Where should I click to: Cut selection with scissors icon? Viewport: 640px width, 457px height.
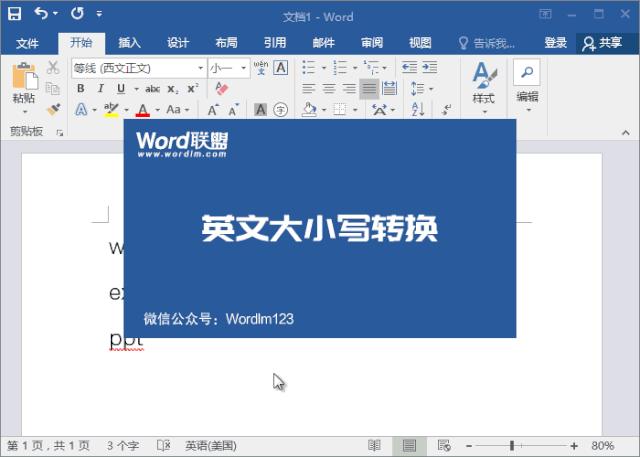[x=53, y=67]
